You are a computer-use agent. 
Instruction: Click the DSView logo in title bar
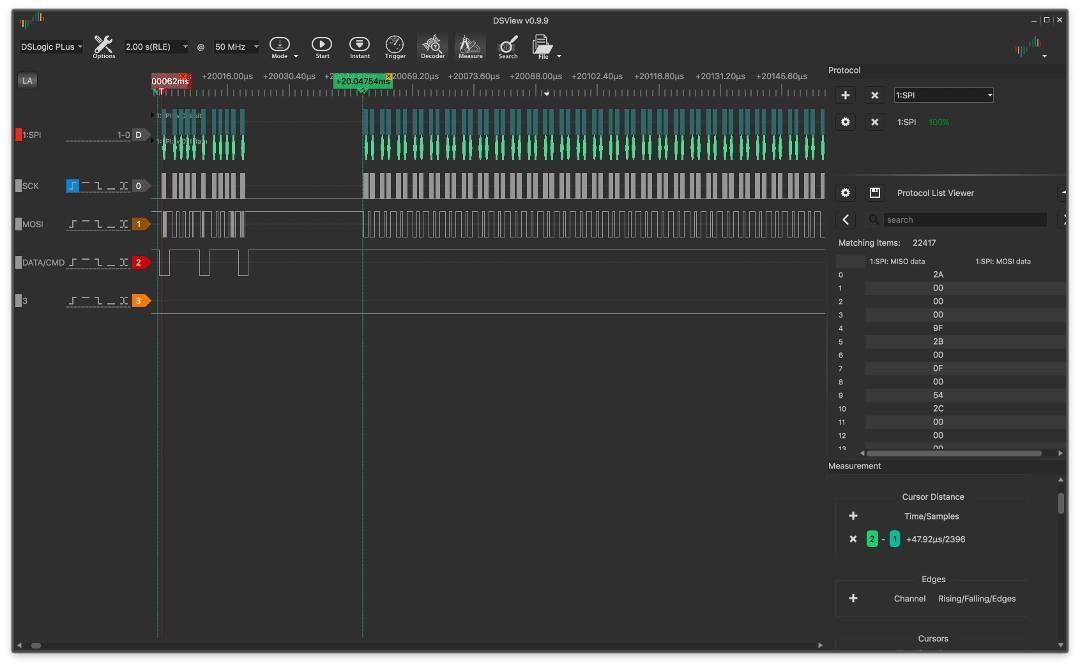pos(32,20)
